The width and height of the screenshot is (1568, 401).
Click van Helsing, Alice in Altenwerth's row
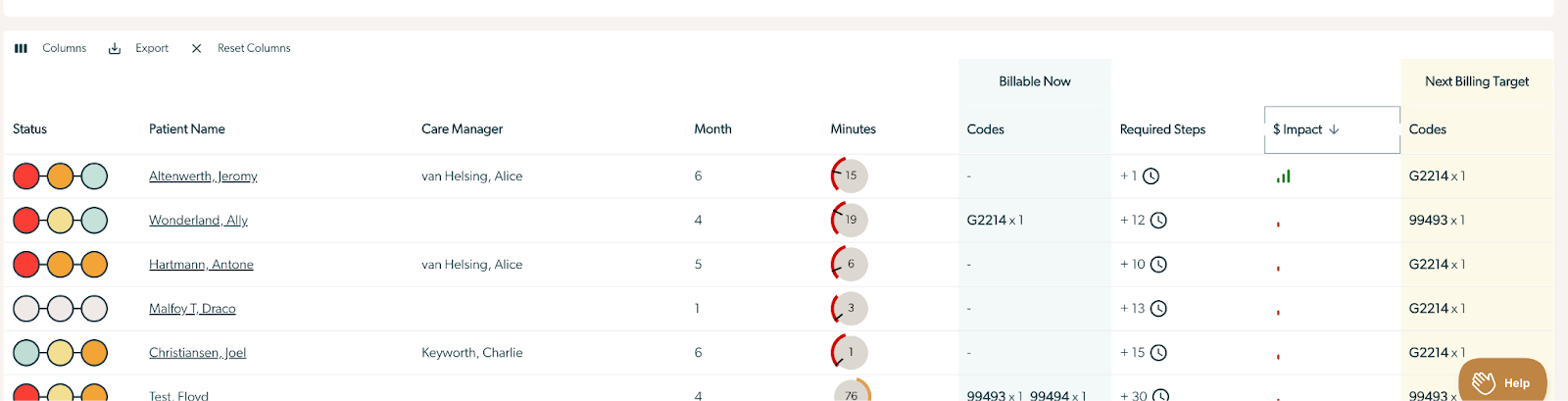(471, 176)
